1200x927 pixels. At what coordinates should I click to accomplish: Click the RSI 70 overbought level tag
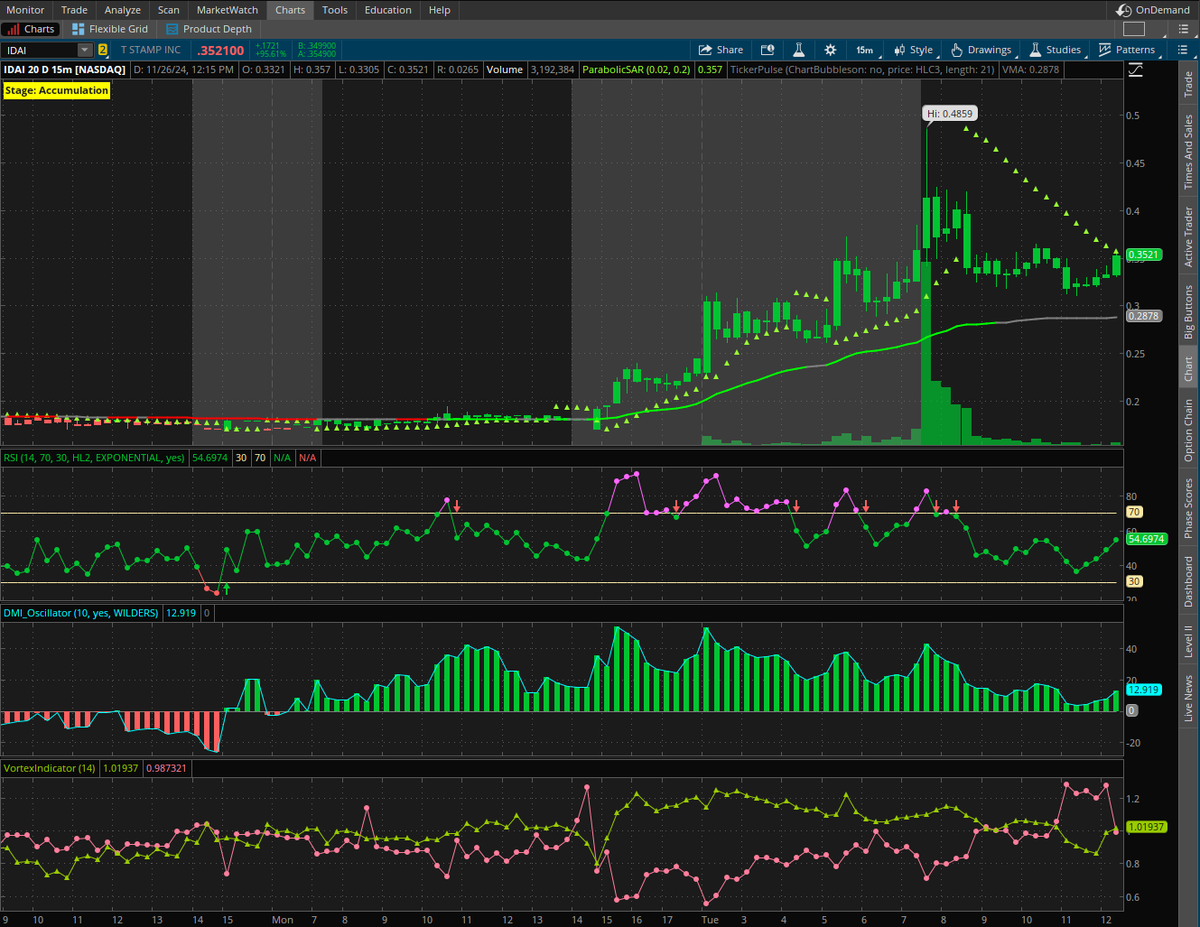coord(1134,512)
